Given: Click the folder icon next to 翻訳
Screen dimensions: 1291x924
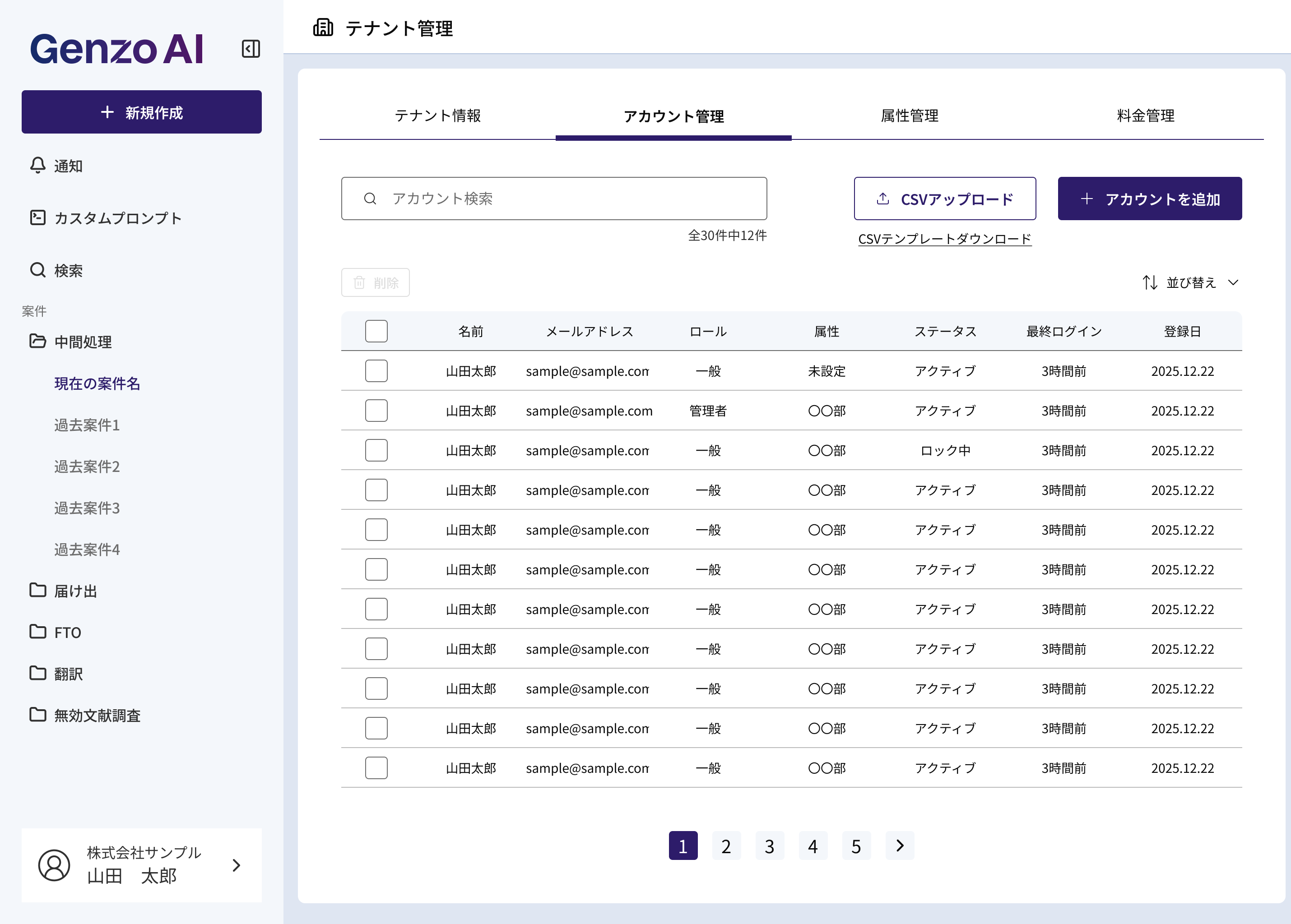Looking at the screenshot, I should click(37, 673).
